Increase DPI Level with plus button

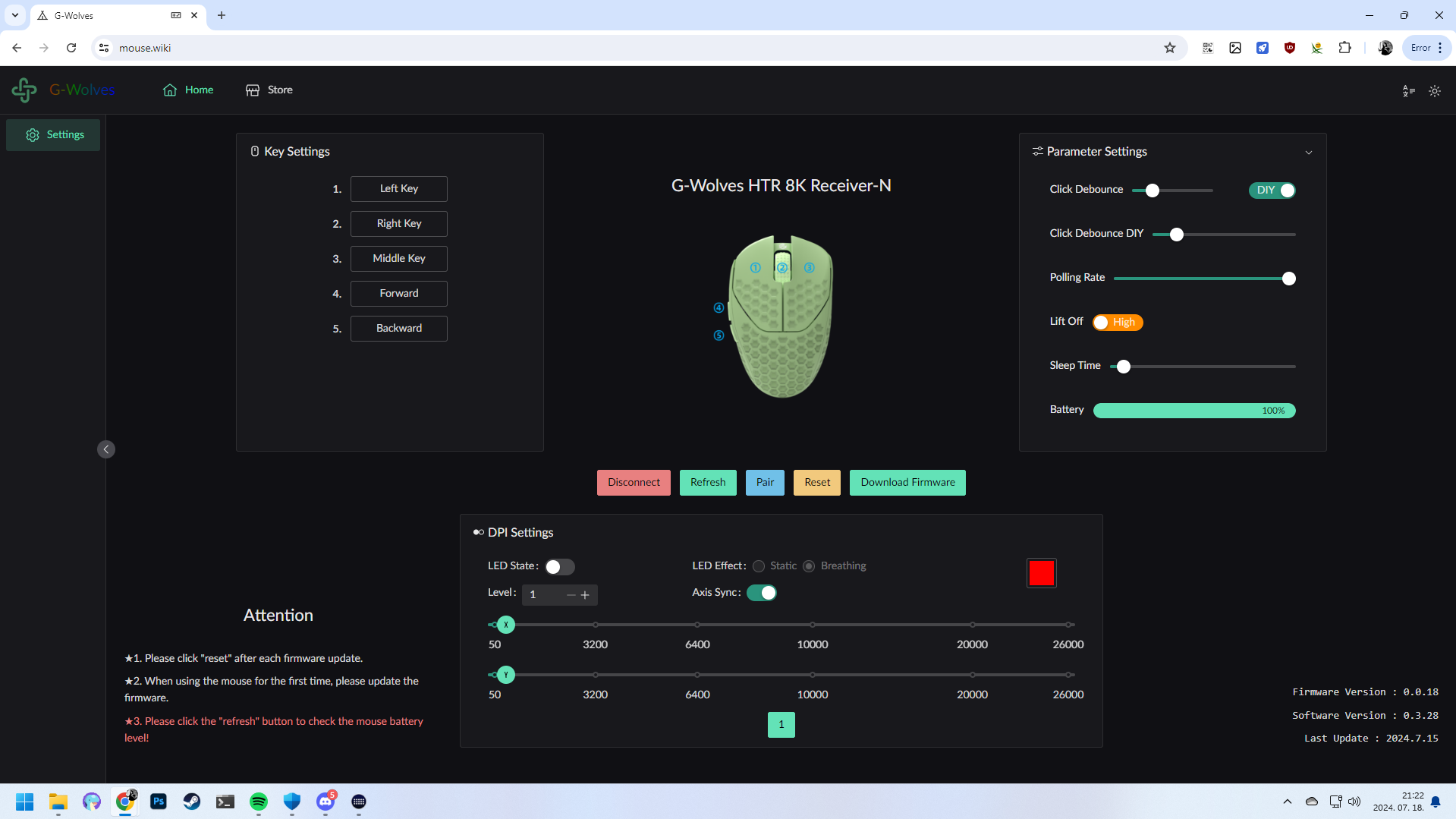pos(585,595)
